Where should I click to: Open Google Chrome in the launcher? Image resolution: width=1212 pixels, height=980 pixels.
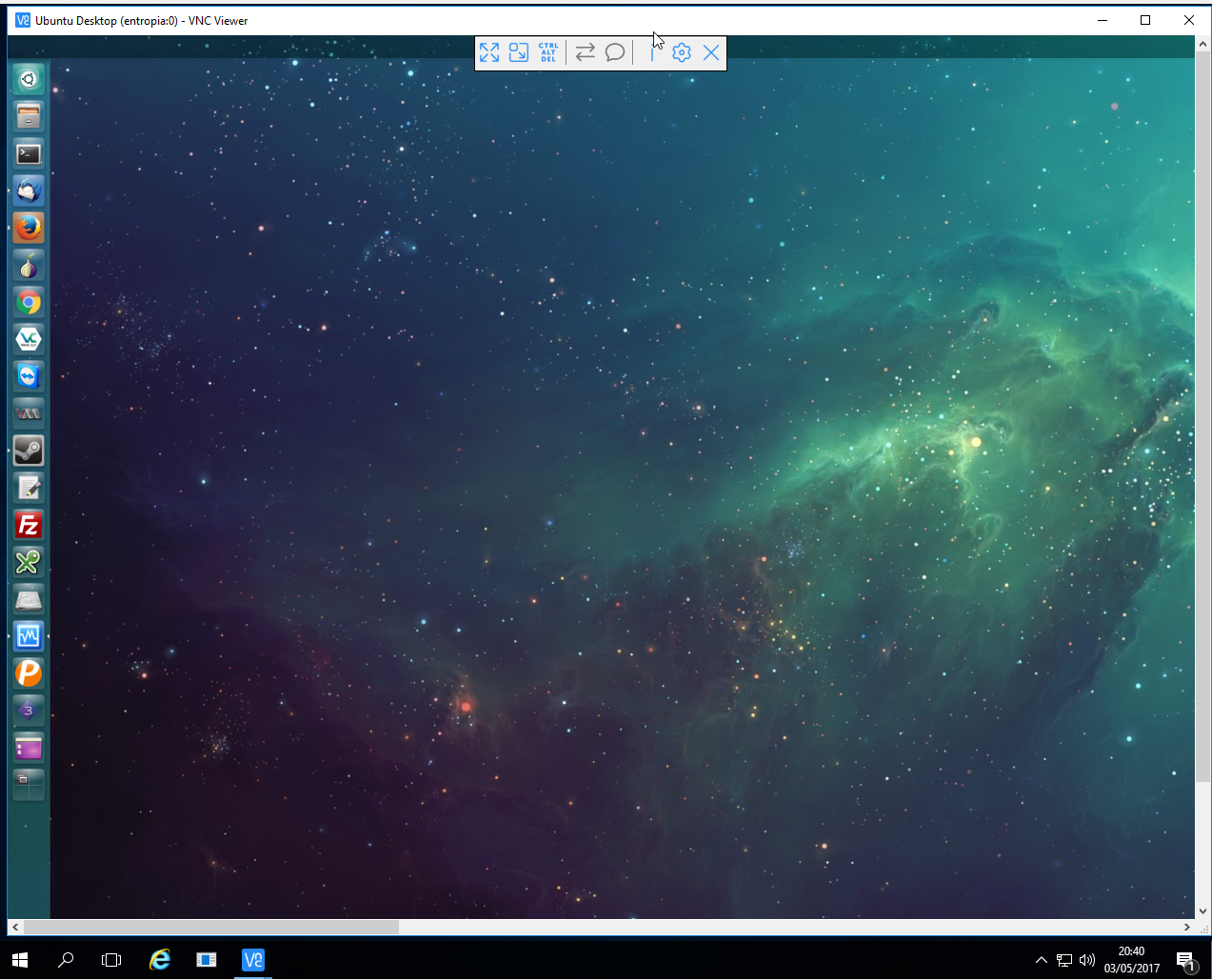tap(29, 302)
